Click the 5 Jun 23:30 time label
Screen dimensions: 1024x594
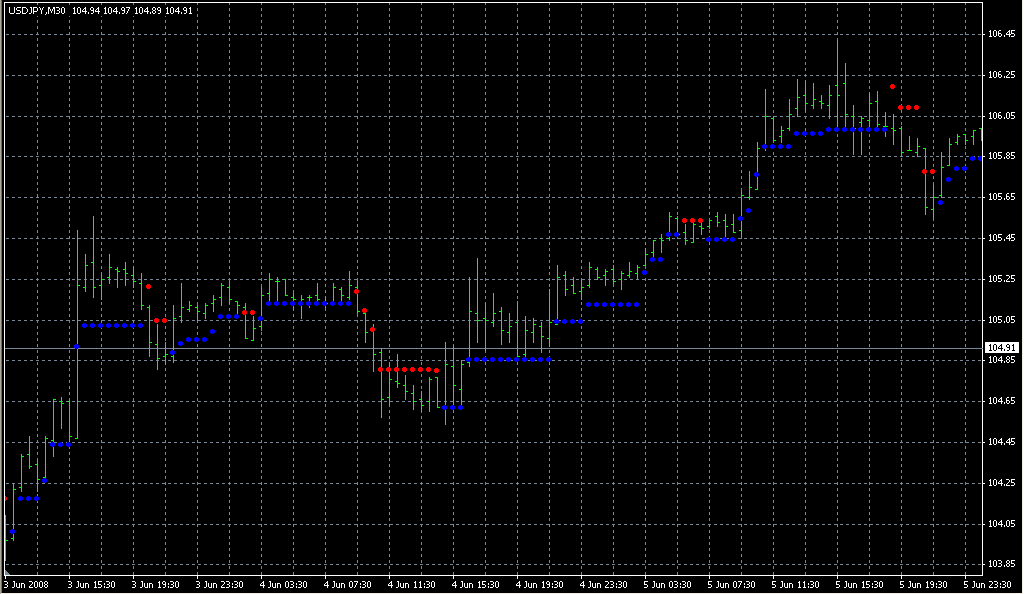click(x=988, y=584)
